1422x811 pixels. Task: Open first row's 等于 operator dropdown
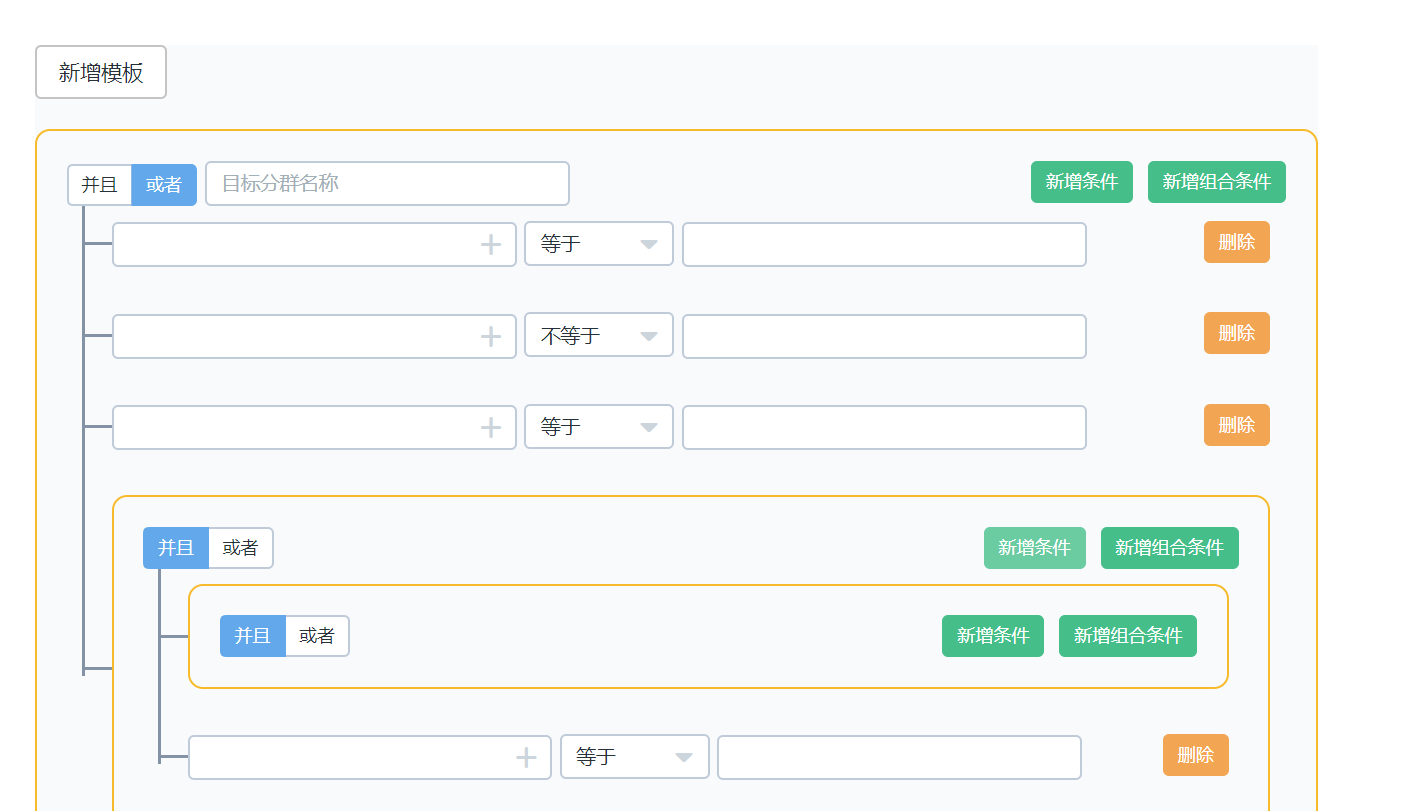click(599, 244)
